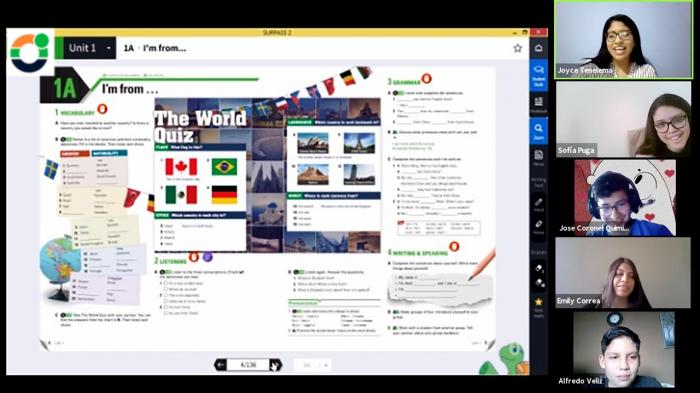The image size is (700, 393).
Task: Activate the Zoom magnifier tool
Action: [538, 131]
